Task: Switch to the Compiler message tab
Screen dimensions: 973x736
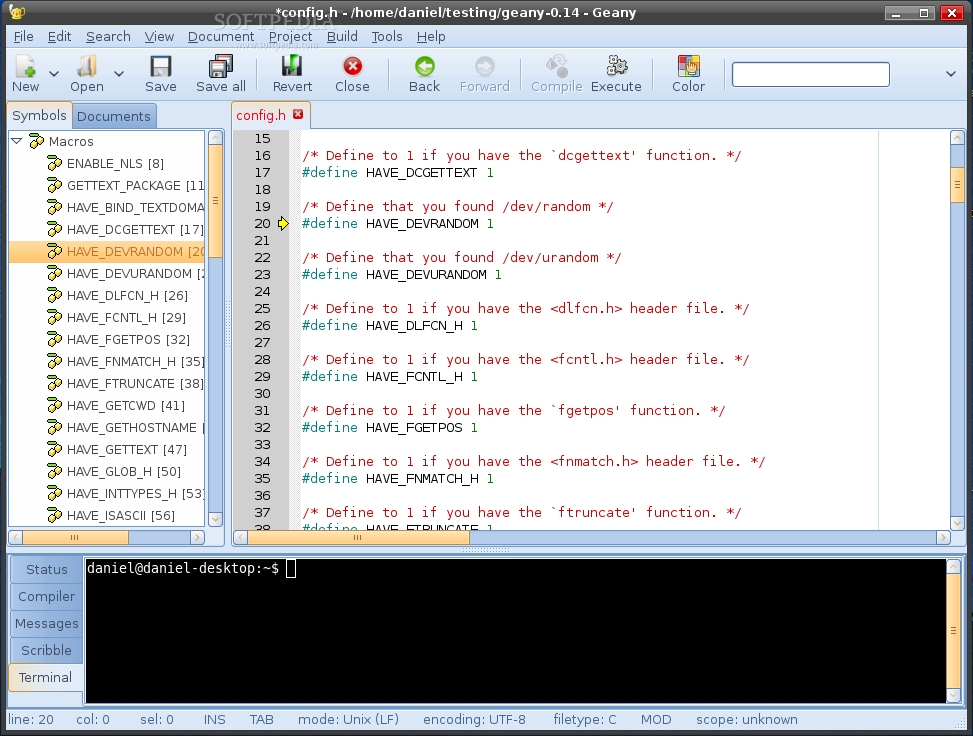Action: [x=47, y=596]
